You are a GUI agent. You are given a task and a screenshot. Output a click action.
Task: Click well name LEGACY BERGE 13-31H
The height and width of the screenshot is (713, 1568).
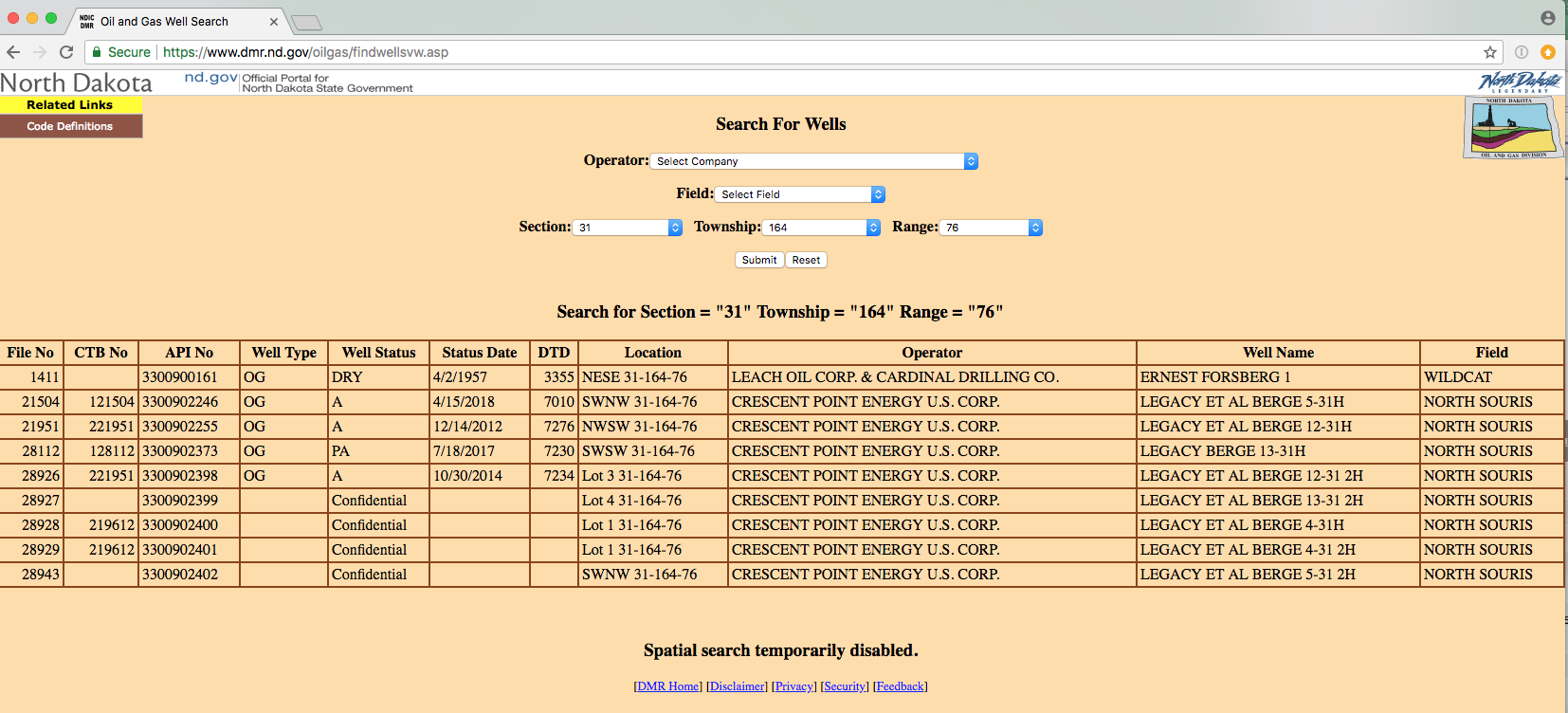coord(1223,451)
